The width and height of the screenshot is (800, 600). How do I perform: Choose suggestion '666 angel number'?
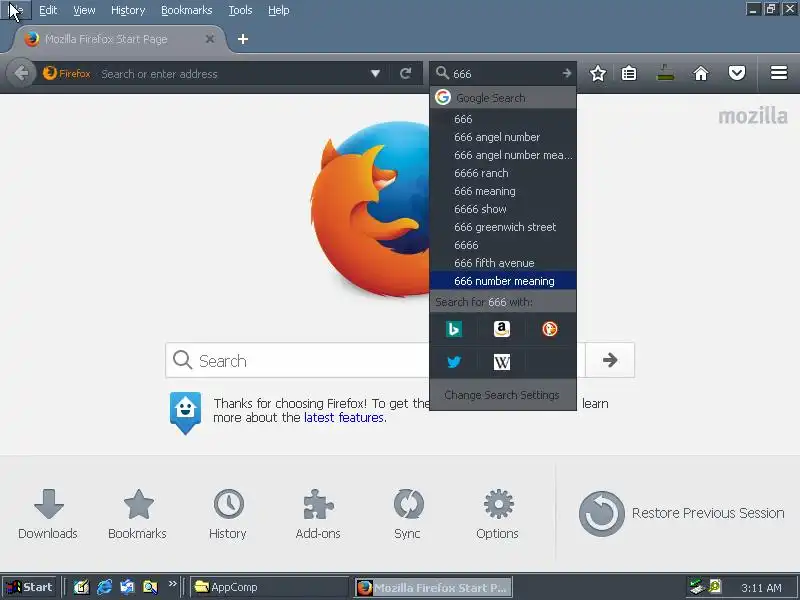(x=503, y=137)
